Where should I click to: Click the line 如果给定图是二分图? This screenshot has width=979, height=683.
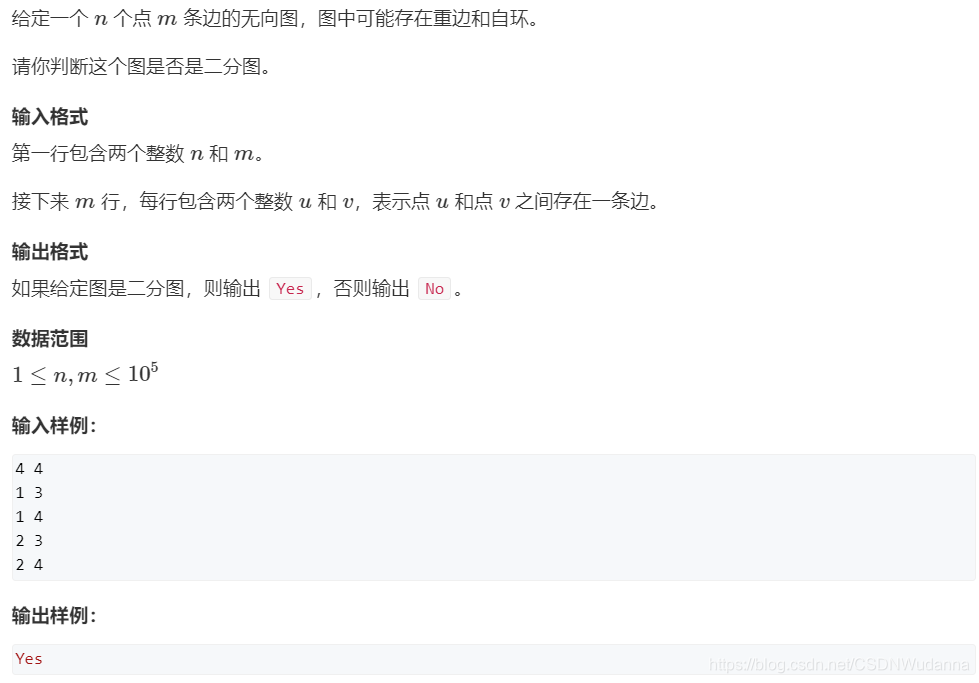(237, 288)
